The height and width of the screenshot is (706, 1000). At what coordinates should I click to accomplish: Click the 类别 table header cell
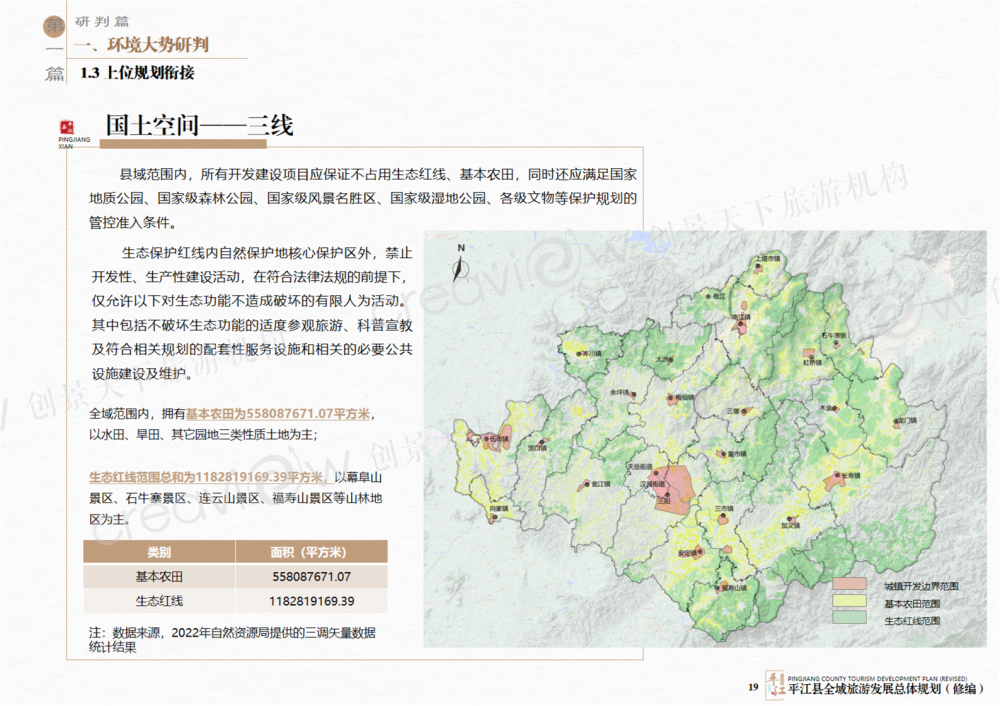coord(159,551)
